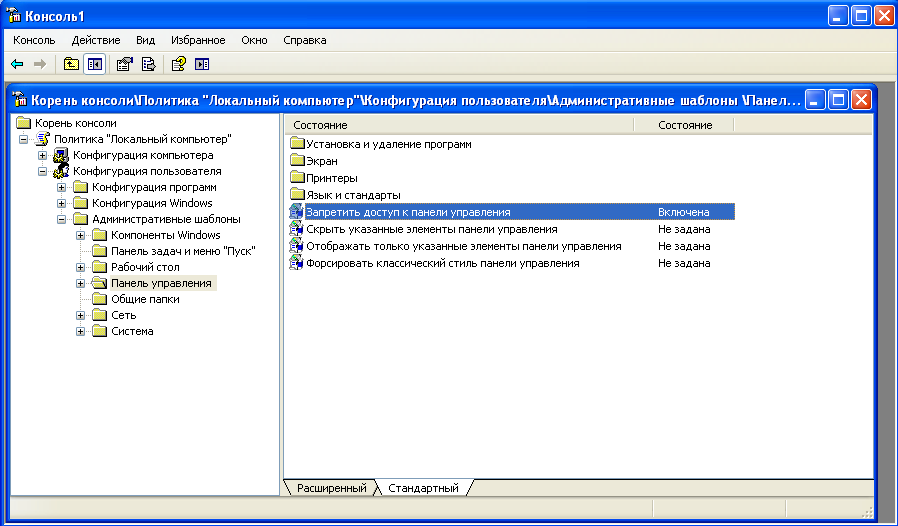Open the Действие menu
Screen dimensions: 898x526
coord(96,40)
